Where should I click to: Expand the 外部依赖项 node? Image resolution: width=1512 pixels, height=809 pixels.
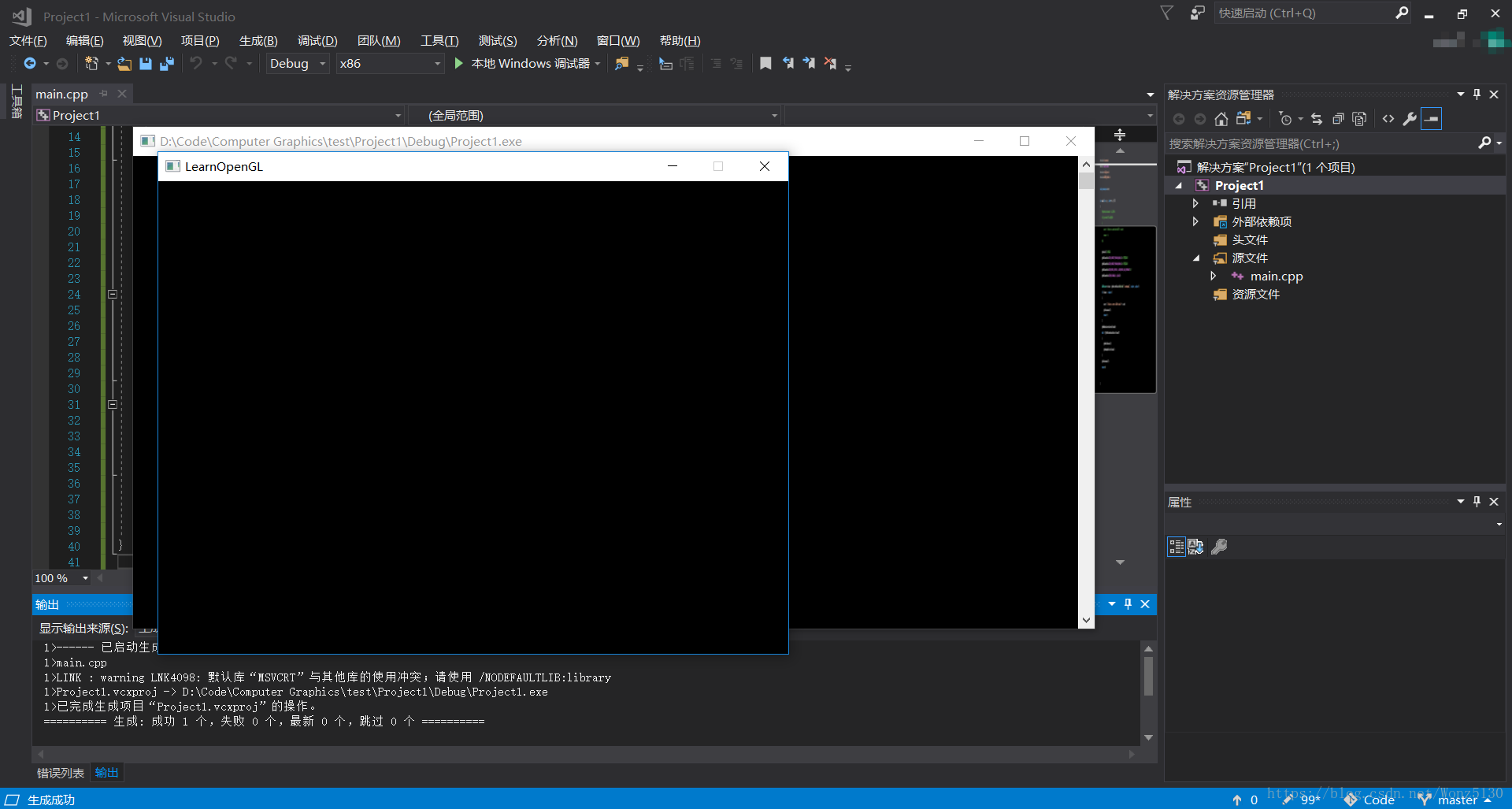coord(1195,221)
